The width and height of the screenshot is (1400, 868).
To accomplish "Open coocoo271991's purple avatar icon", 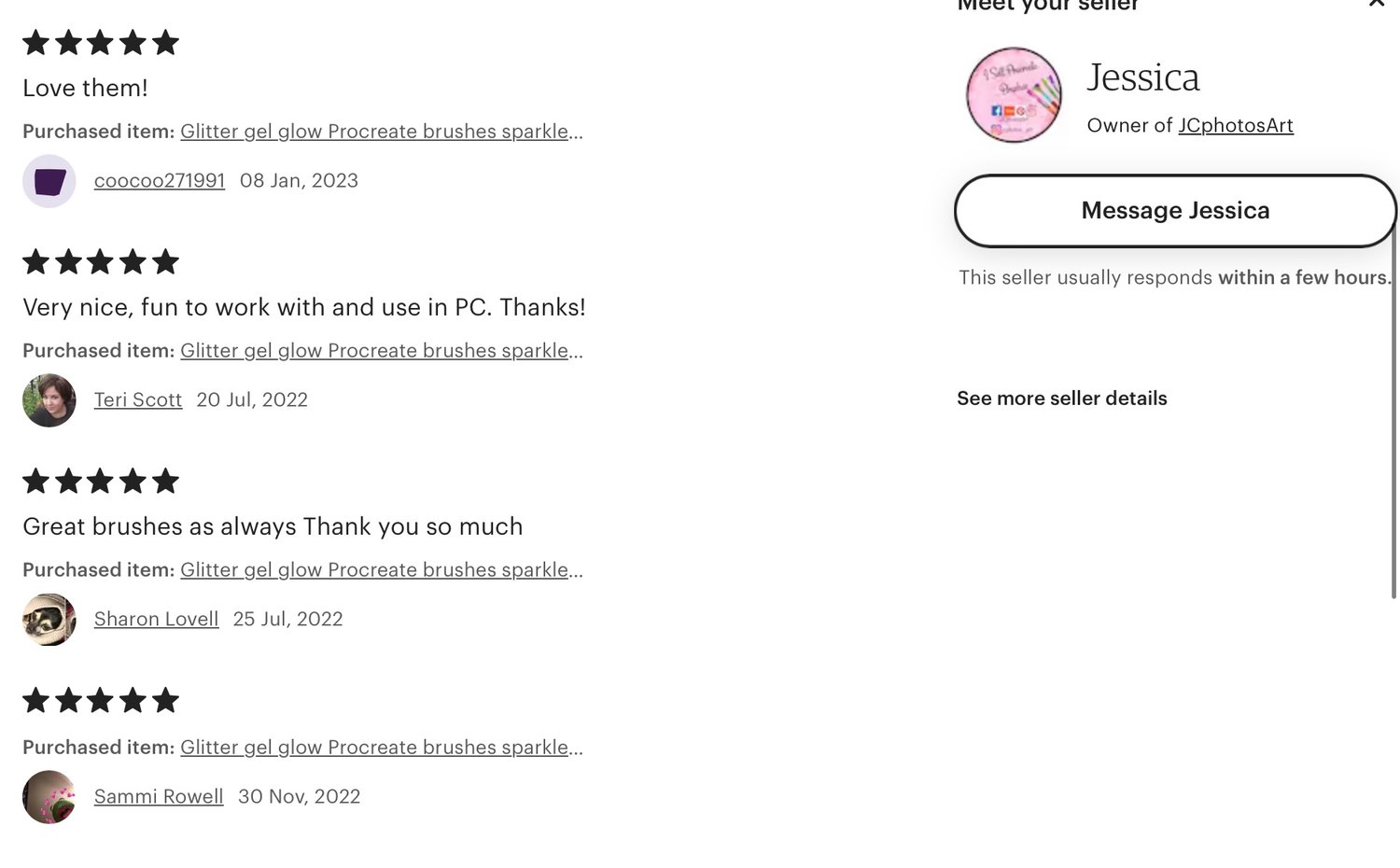I will tap(49, 181).
